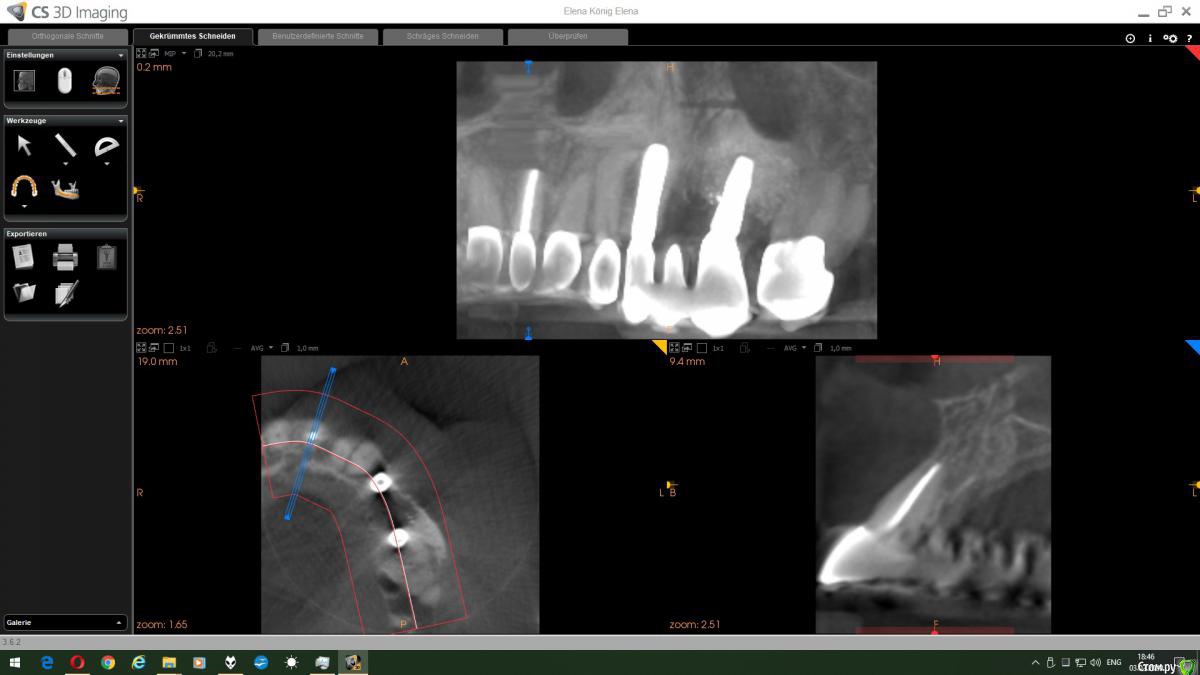Click the printer icon in Exportieren

[65, 257]
